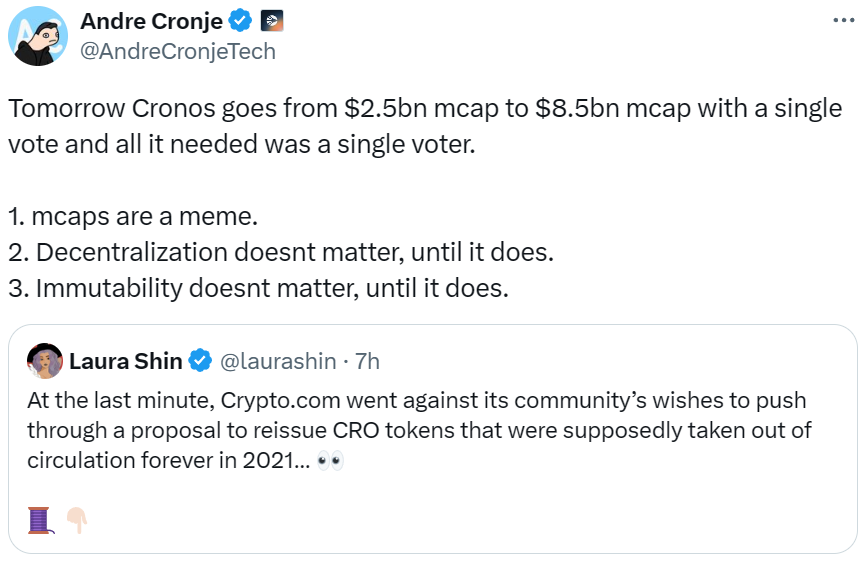
Task: Click the "Decentralization doesnt matter" line
Action: pos(280,252)
